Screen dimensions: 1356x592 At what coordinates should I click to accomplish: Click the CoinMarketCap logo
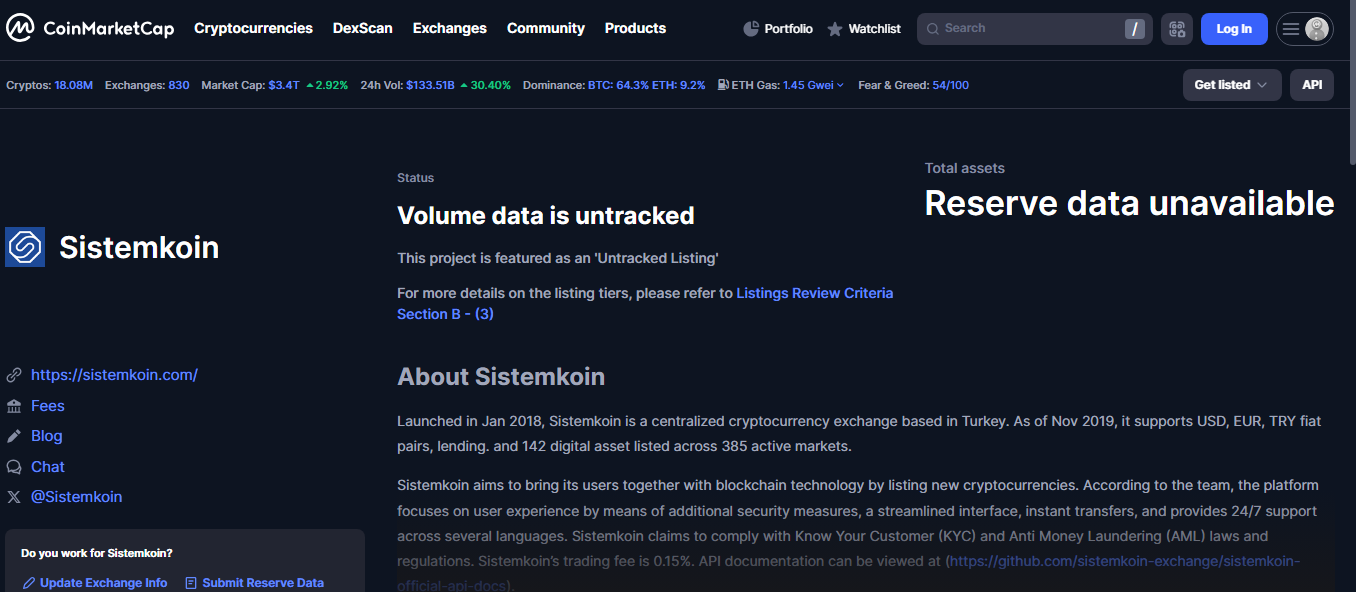click(90, 28)
